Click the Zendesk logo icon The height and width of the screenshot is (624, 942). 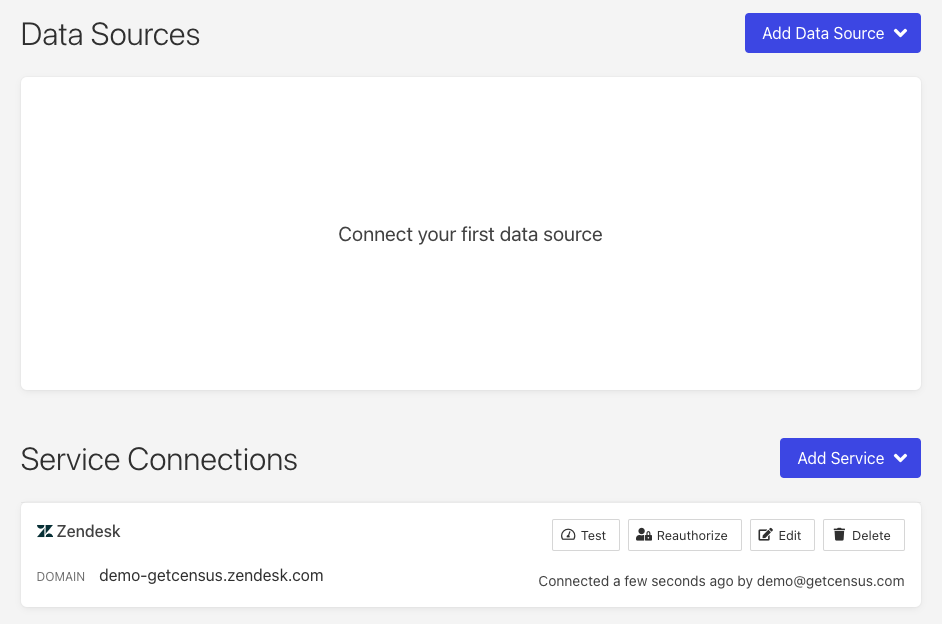pyautogui.click(x=45, y=532)
